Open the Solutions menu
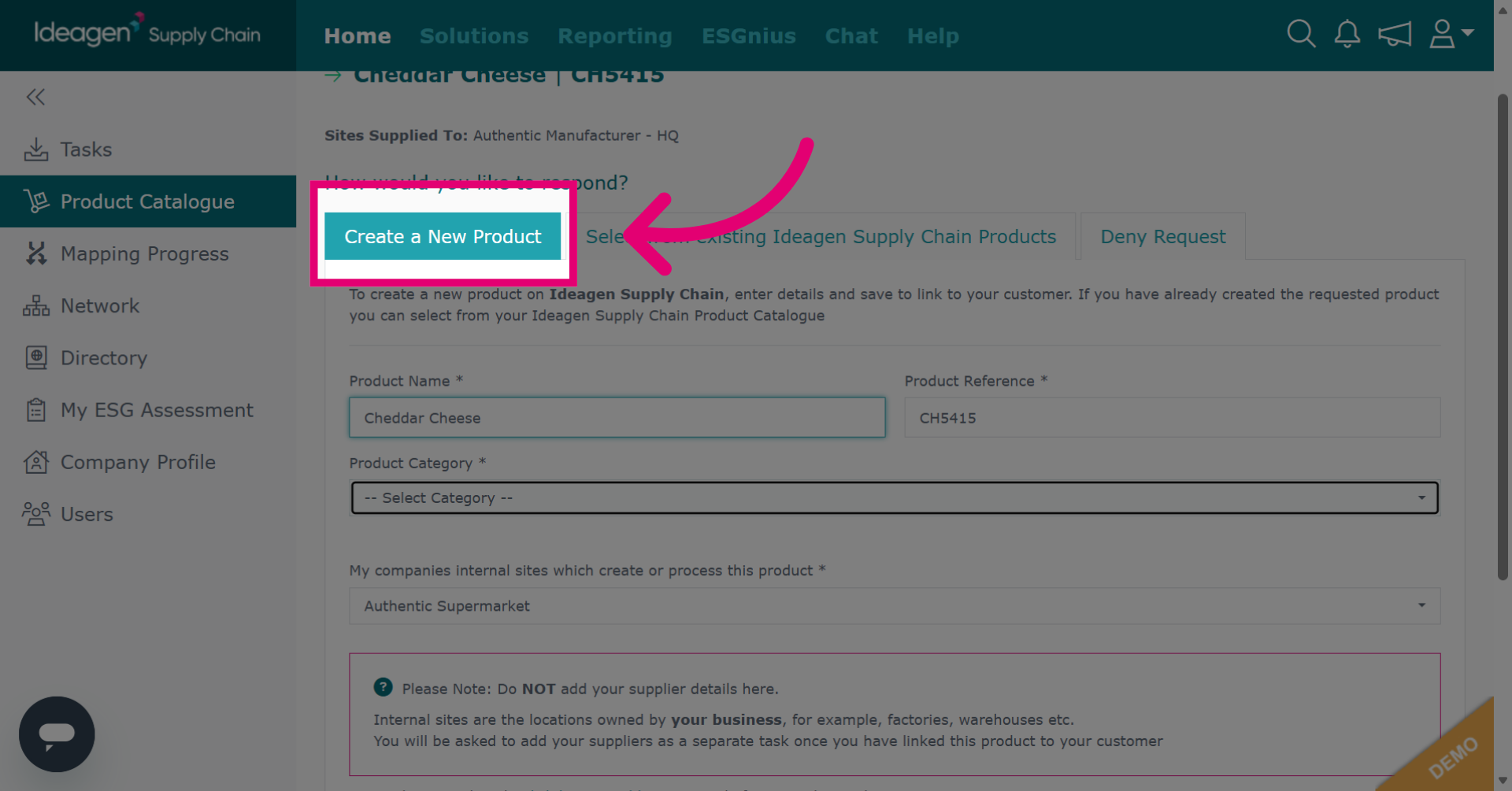The height and width of the screenshot is (791, 1512). pos(474,36)
